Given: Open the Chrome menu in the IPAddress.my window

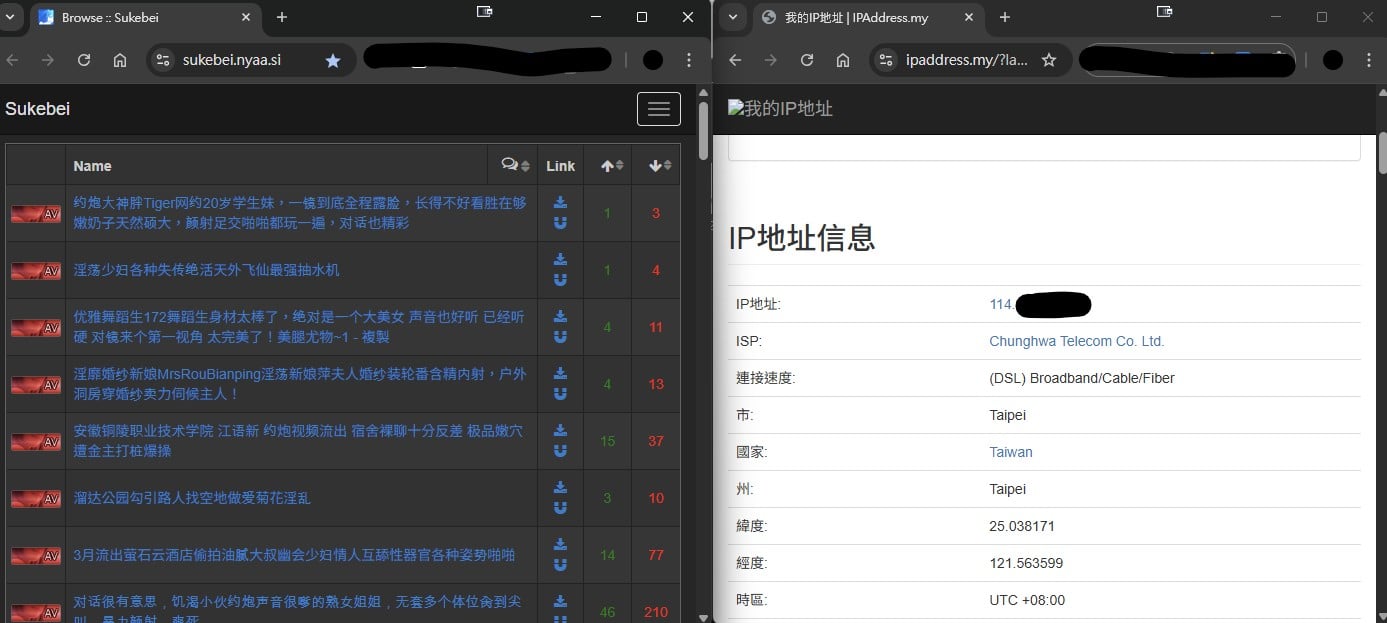Looking at the screenshot, I should point(1367,60).
